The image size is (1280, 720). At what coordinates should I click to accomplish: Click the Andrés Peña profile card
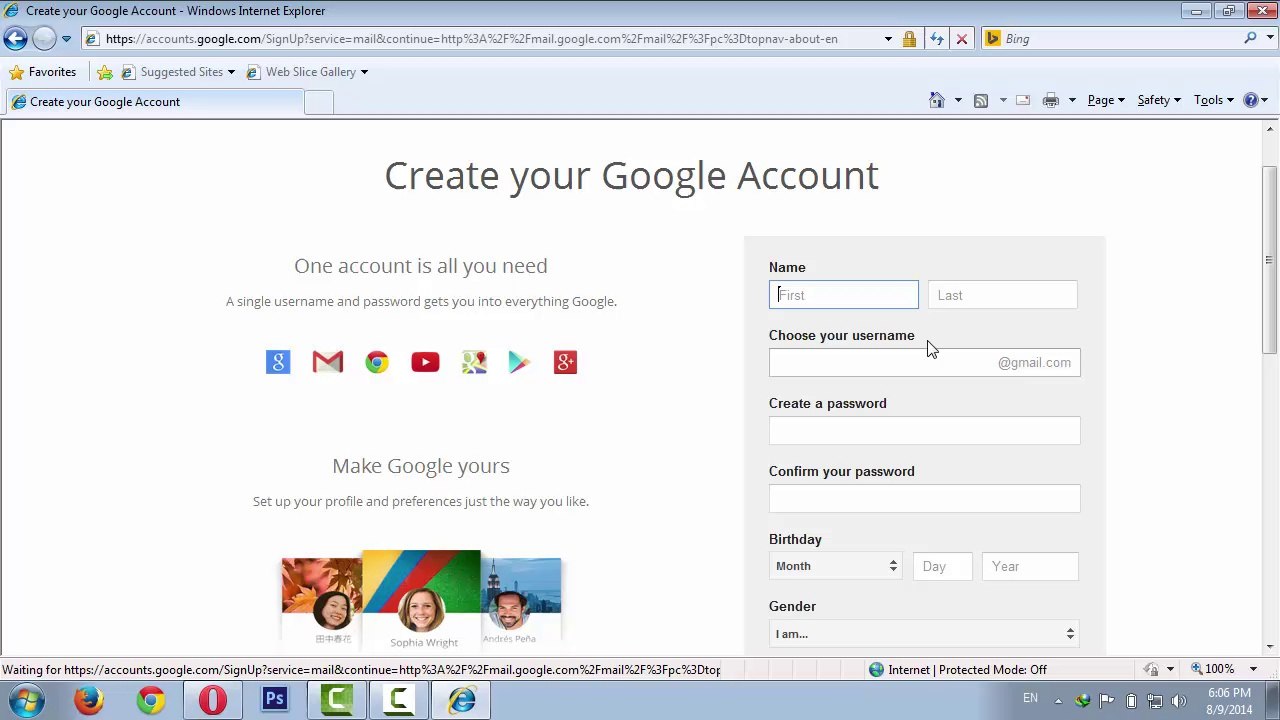point(521,601)
